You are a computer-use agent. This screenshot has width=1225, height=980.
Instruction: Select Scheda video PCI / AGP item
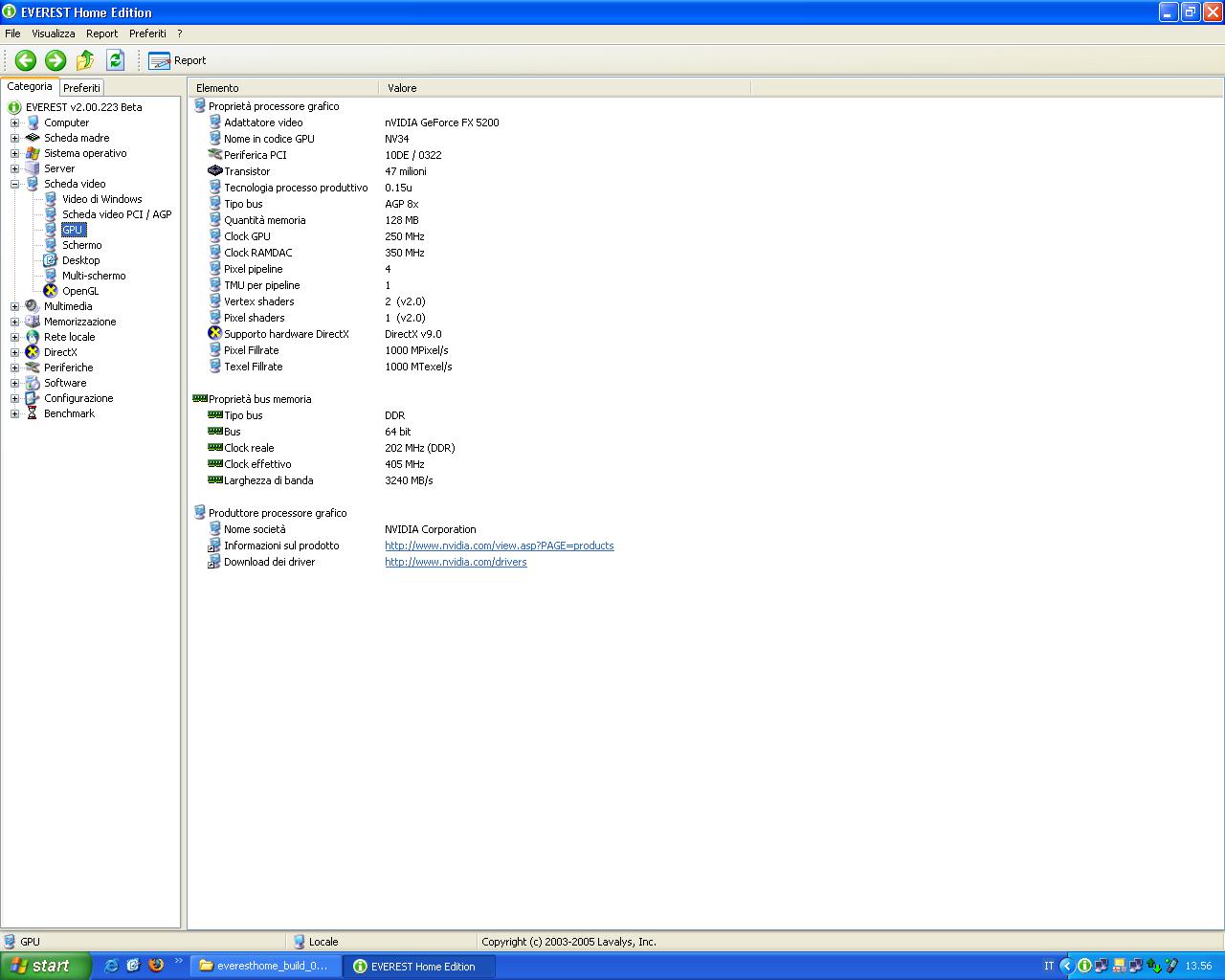coord(117,214)
